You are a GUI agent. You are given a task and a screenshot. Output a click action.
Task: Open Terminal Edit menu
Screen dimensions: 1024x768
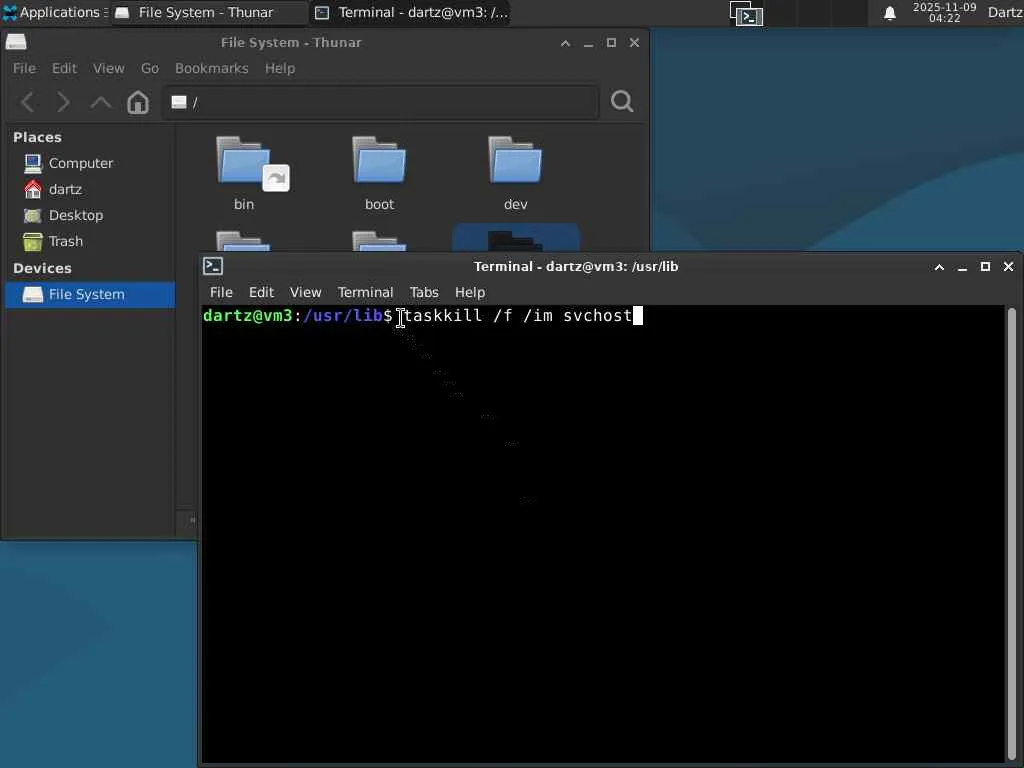[261, 293]
